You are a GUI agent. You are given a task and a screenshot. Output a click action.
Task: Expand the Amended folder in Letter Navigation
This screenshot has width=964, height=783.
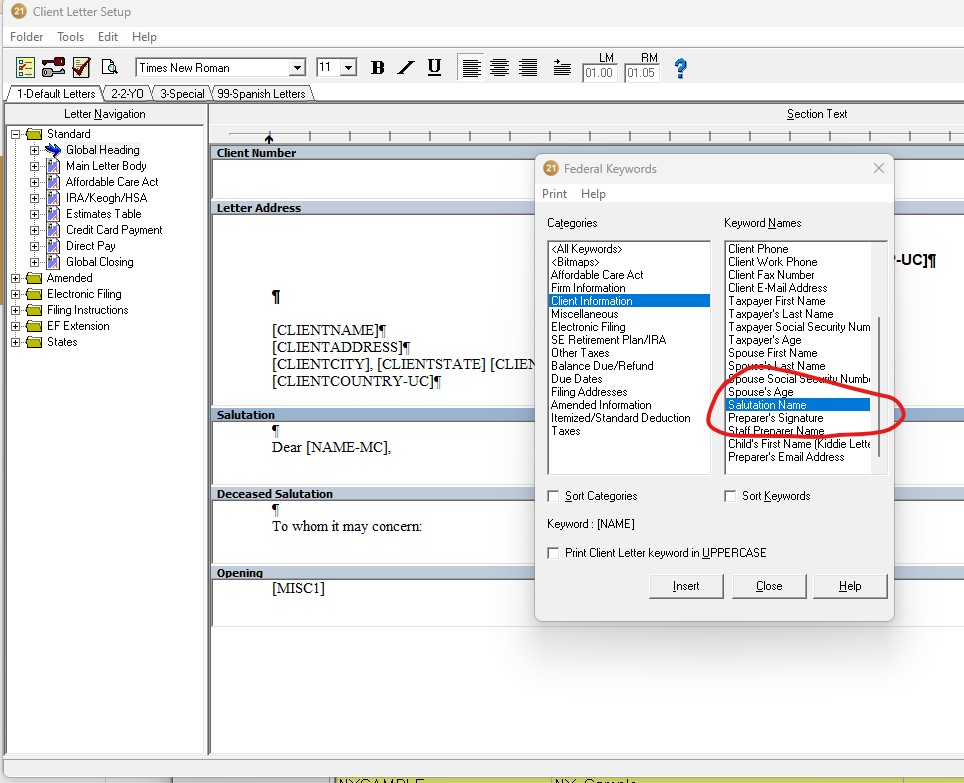pyautogui.click(x=14, y=278)
